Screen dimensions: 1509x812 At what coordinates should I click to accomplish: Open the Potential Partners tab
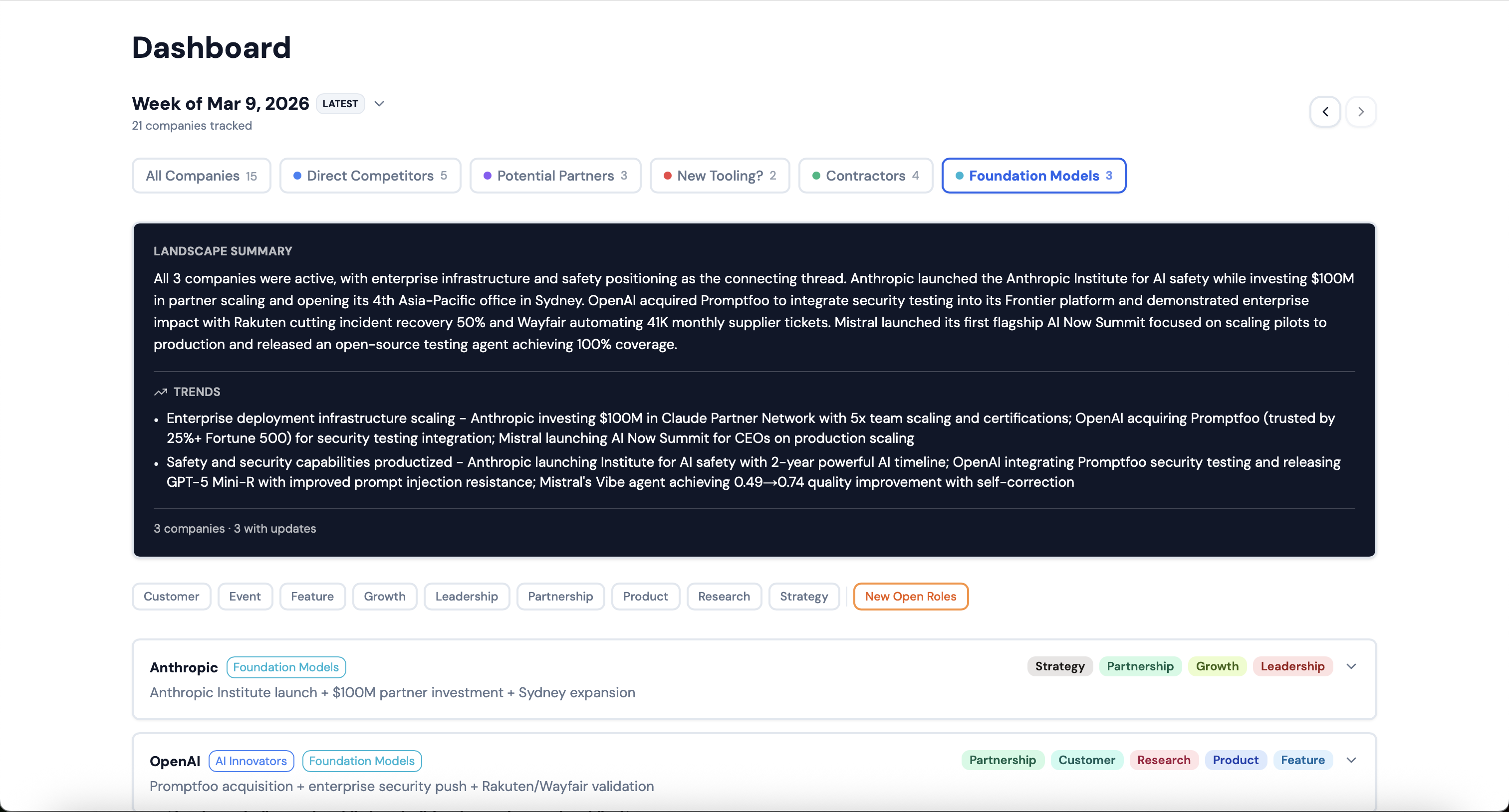[x=555, y=176]
